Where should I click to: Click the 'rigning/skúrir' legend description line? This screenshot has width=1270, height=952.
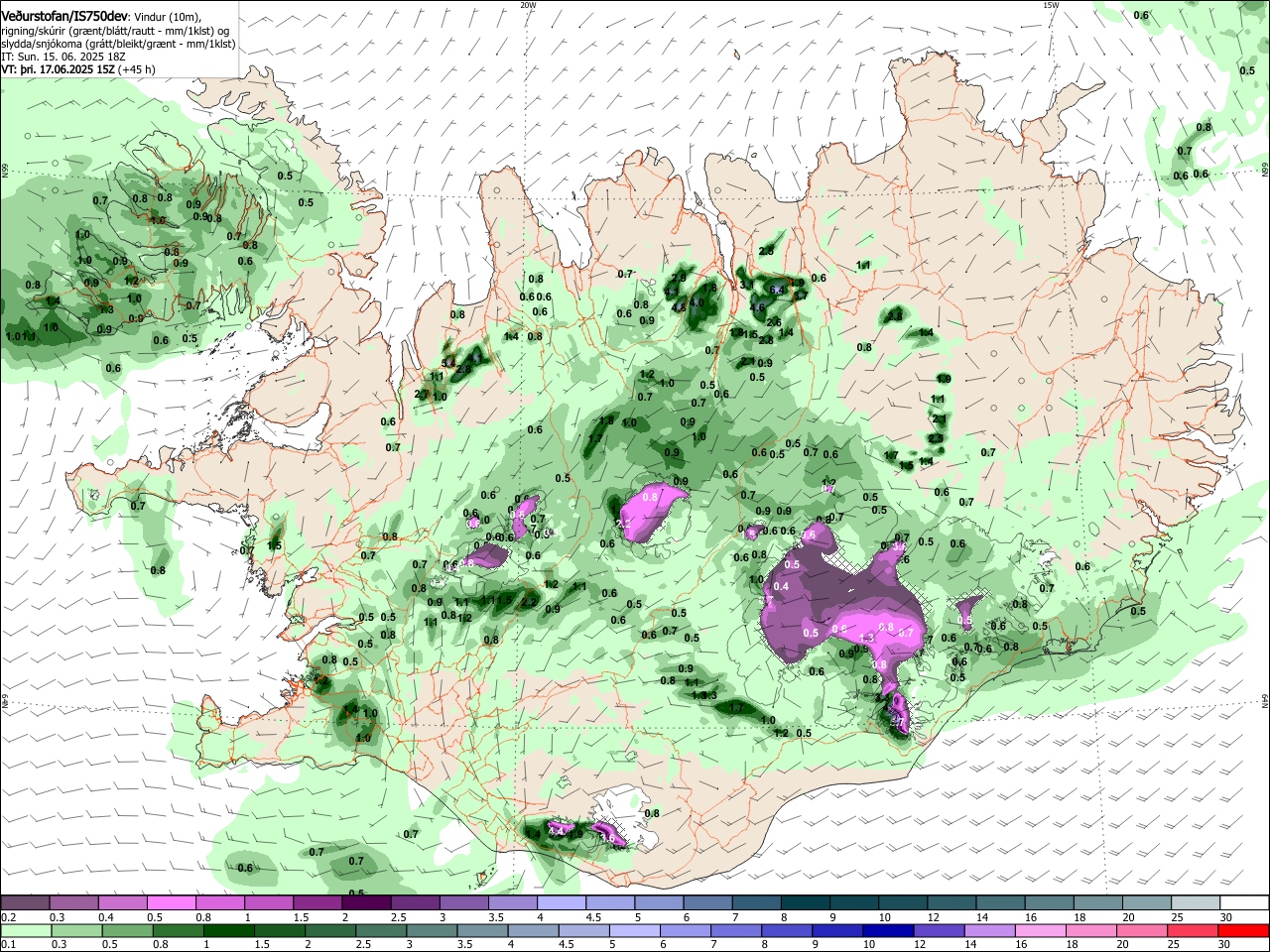tap(115, 31)
